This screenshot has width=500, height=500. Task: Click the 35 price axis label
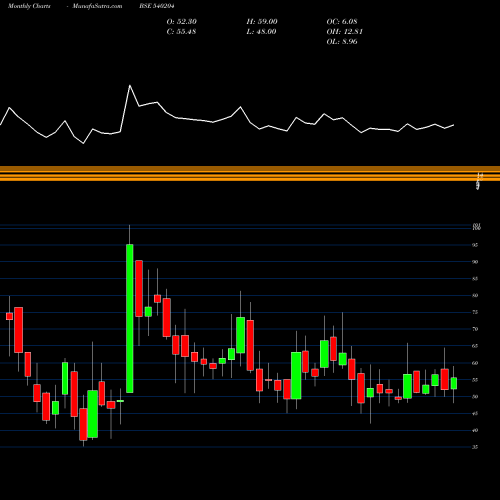[475, 447]
